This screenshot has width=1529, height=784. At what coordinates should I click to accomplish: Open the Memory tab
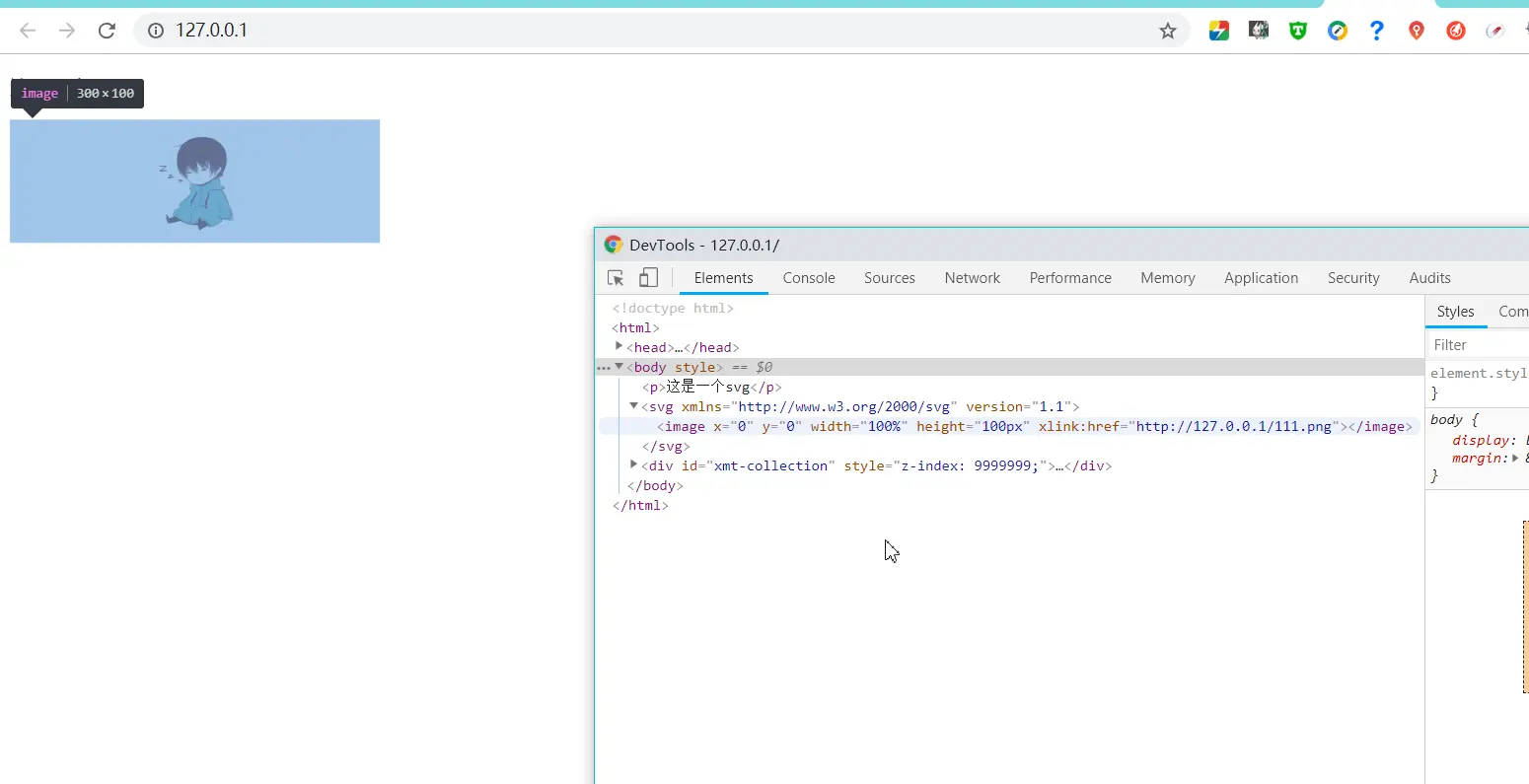[x=1168, y=278]
